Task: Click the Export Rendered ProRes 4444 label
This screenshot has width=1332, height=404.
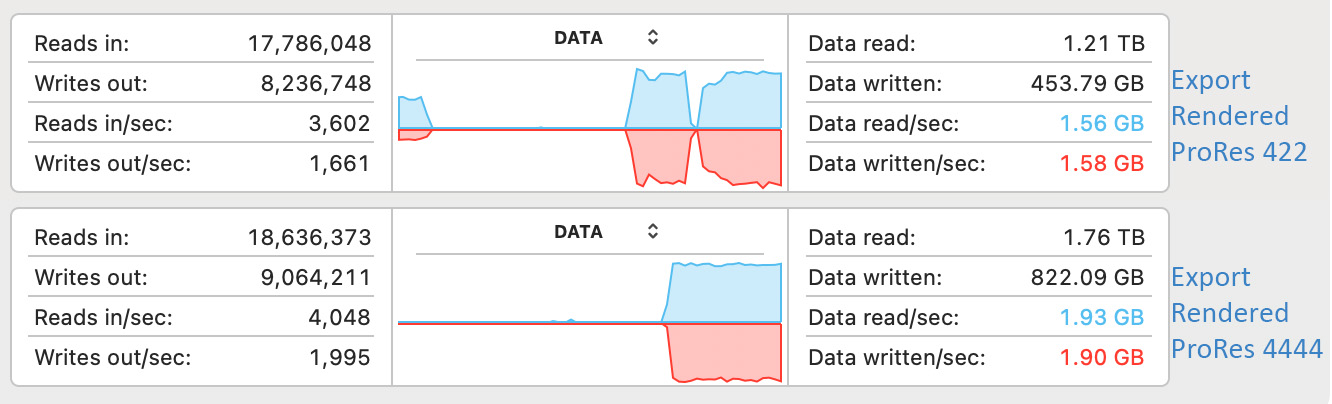Action: click(1246, 313)
